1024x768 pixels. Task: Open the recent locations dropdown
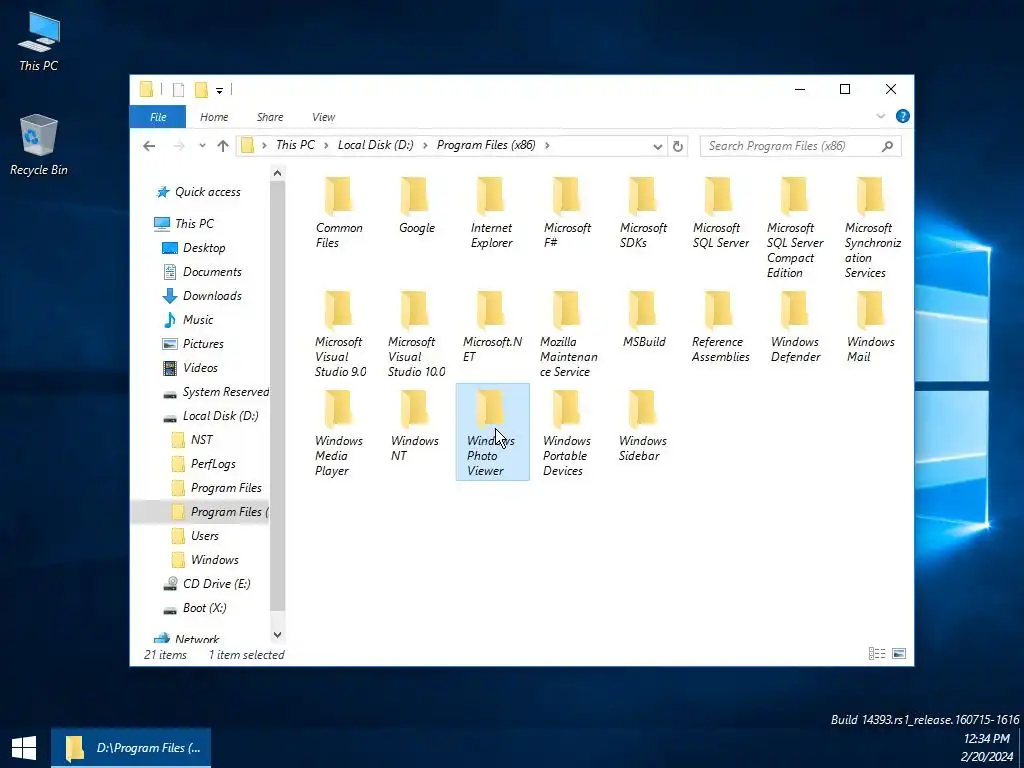click(x=202, y=146)
